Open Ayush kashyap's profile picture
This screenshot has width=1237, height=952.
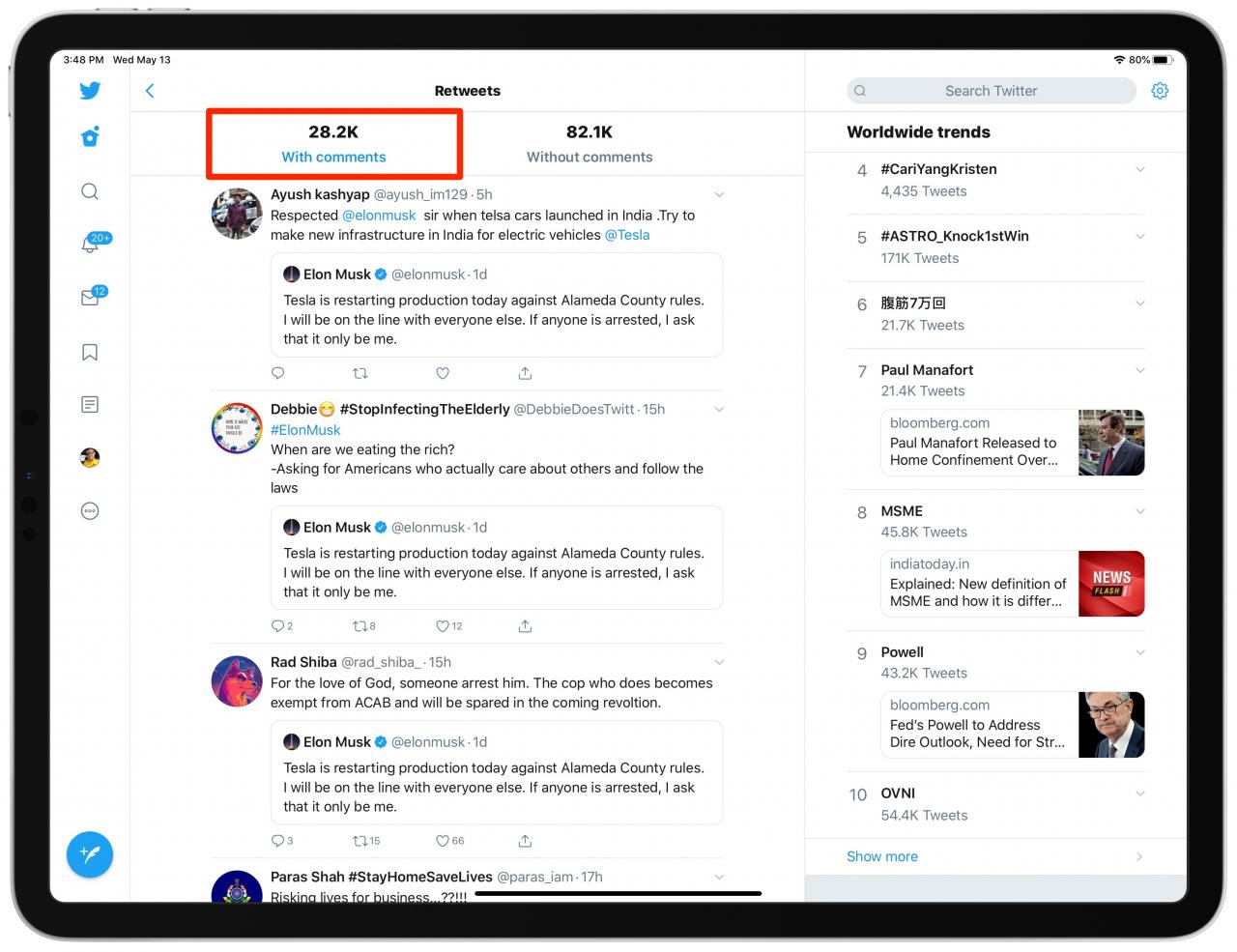(237, 214)
